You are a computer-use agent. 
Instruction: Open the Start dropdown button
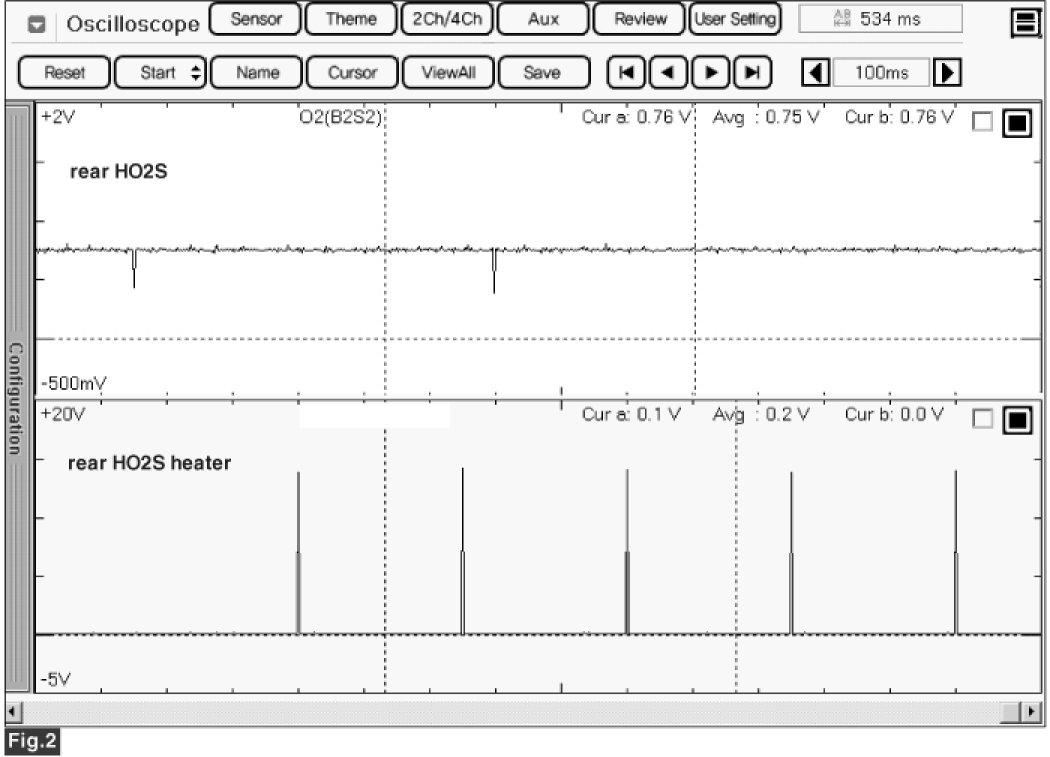click(x=161, y=73)
